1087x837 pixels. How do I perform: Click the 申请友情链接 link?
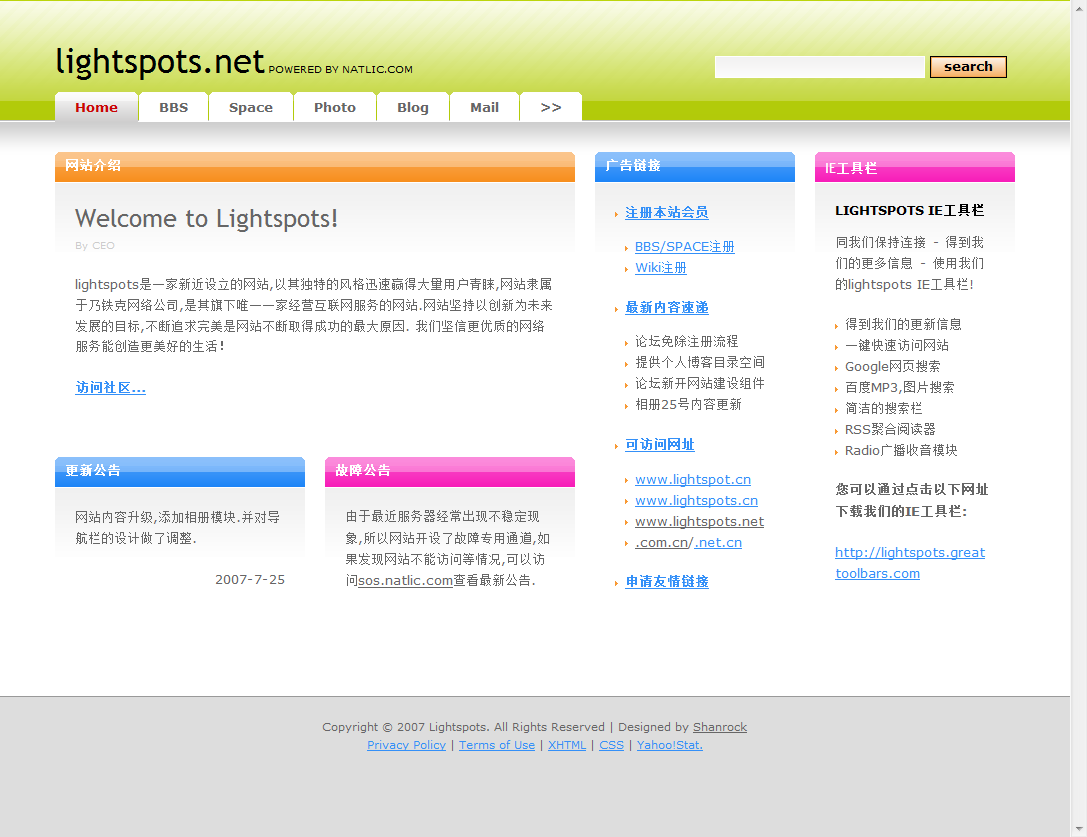tap(667, 582)
